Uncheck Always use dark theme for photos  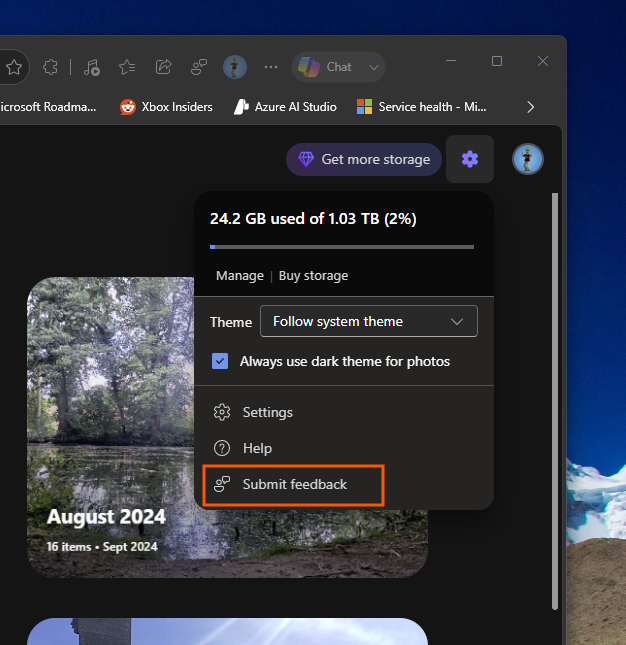(220, 361)
